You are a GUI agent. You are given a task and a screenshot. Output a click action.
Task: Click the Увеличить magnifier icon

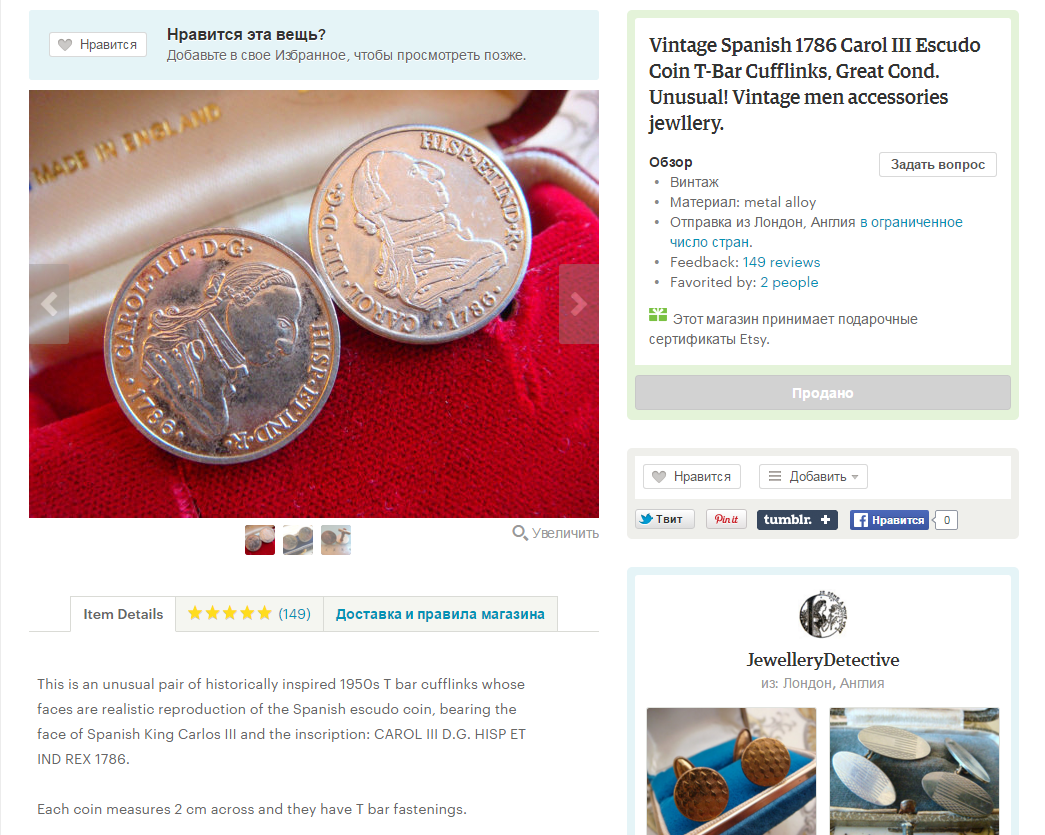pyautogui.click(x=519, y=532)
